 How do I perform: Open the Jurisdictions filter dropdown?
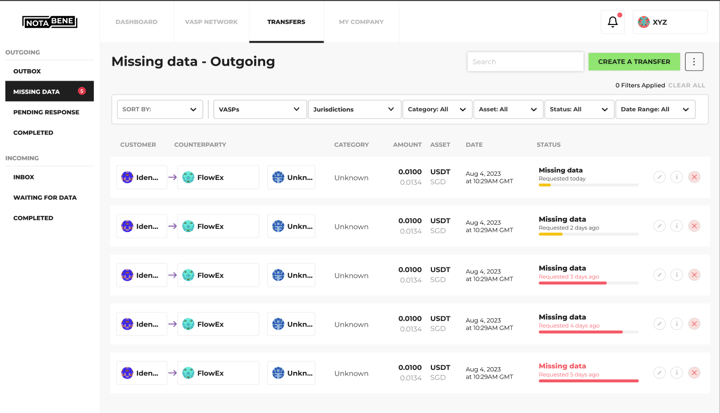point(354,109)
